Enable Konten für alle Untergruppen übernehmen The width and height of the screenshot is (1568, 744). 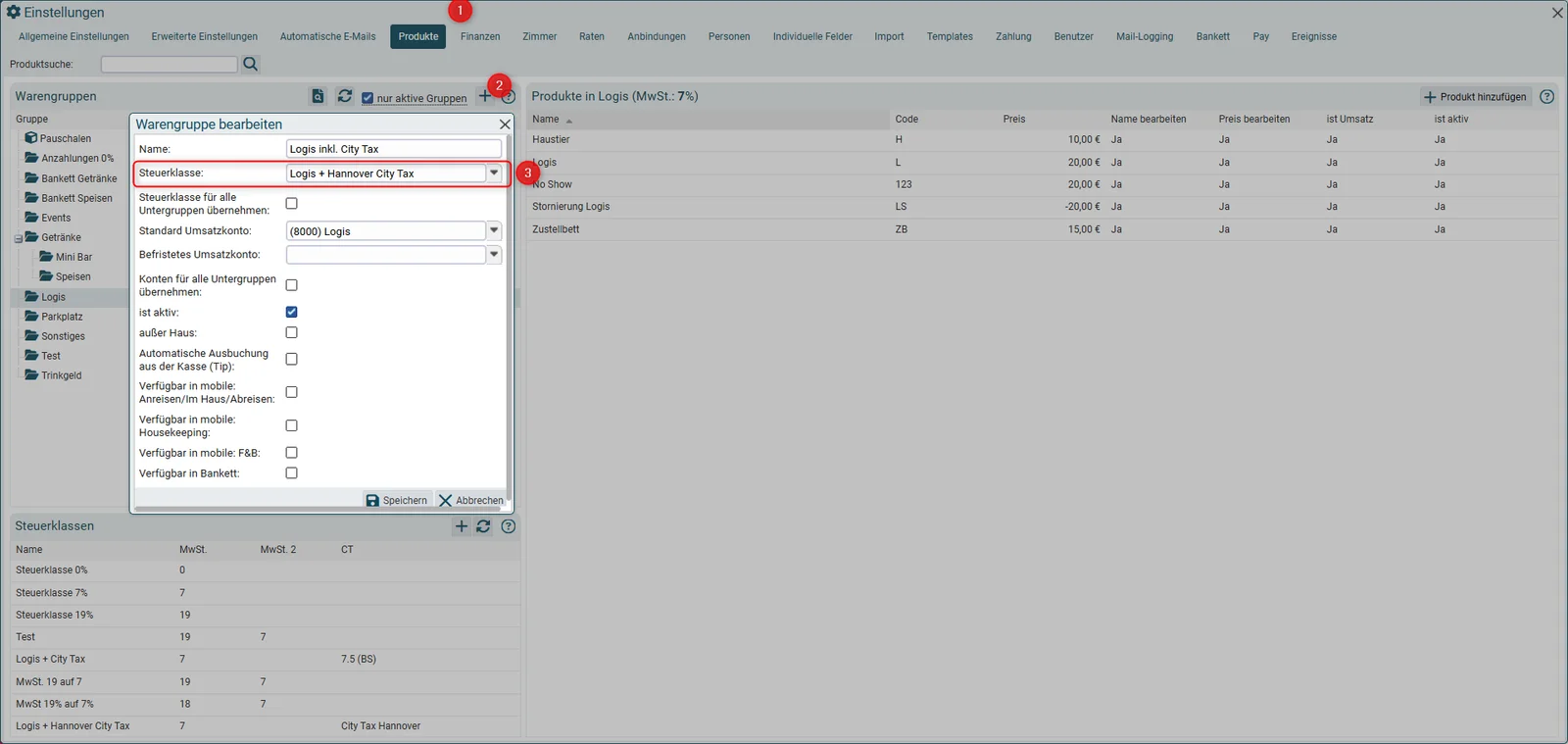[291, 285]
